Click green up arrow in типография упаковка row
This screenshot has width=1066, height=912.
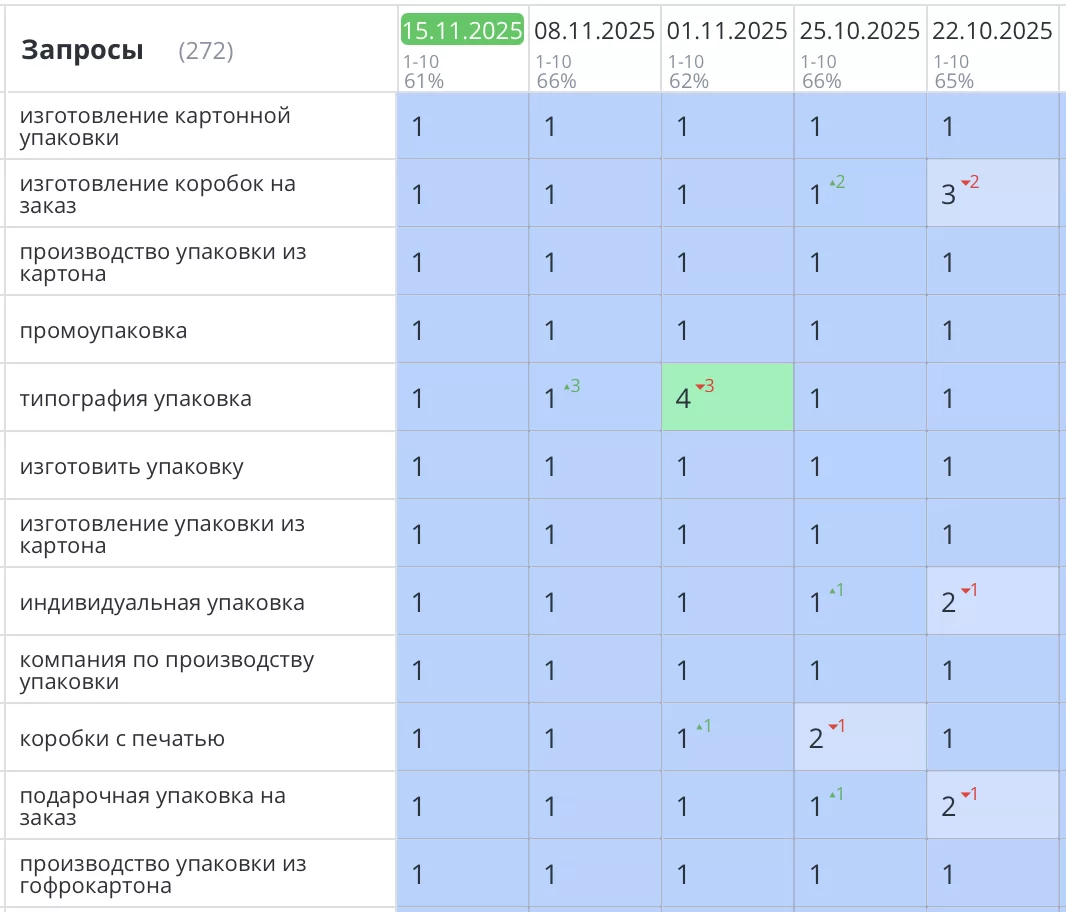click(566, 387)
